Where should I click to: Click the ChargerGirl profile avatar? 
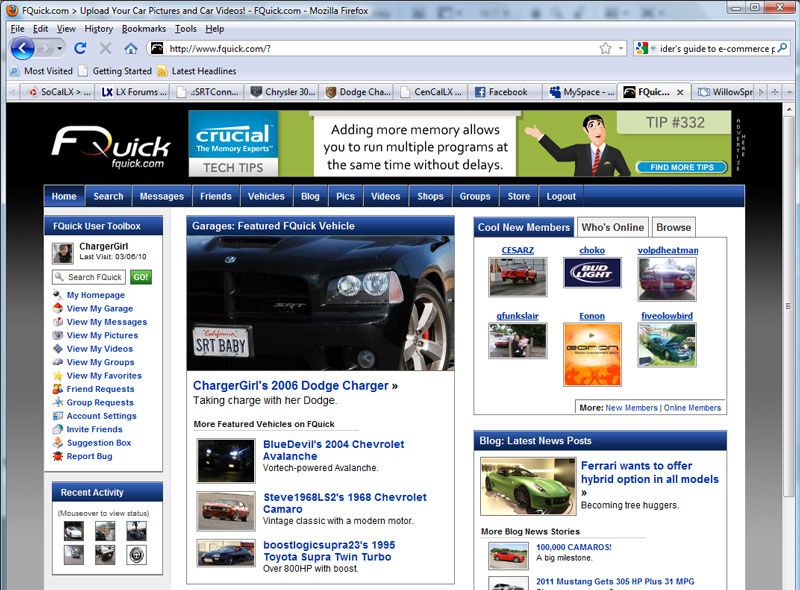tap(63, 253)
